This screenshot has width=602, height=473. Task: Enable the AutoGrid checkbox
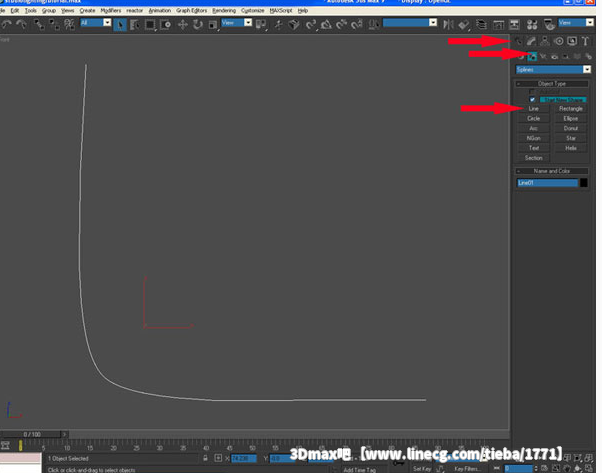532,92
